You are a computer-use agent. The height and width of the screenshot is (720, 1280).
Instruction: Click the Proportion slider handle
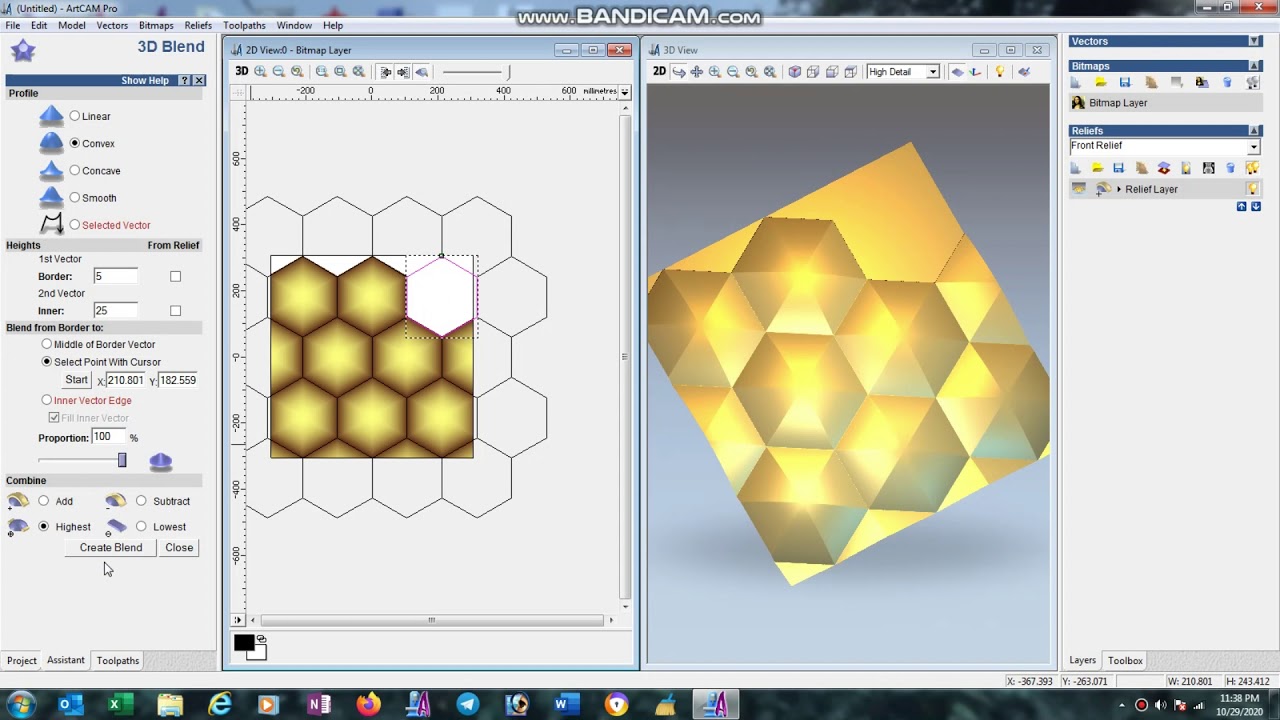coord(122,460)
